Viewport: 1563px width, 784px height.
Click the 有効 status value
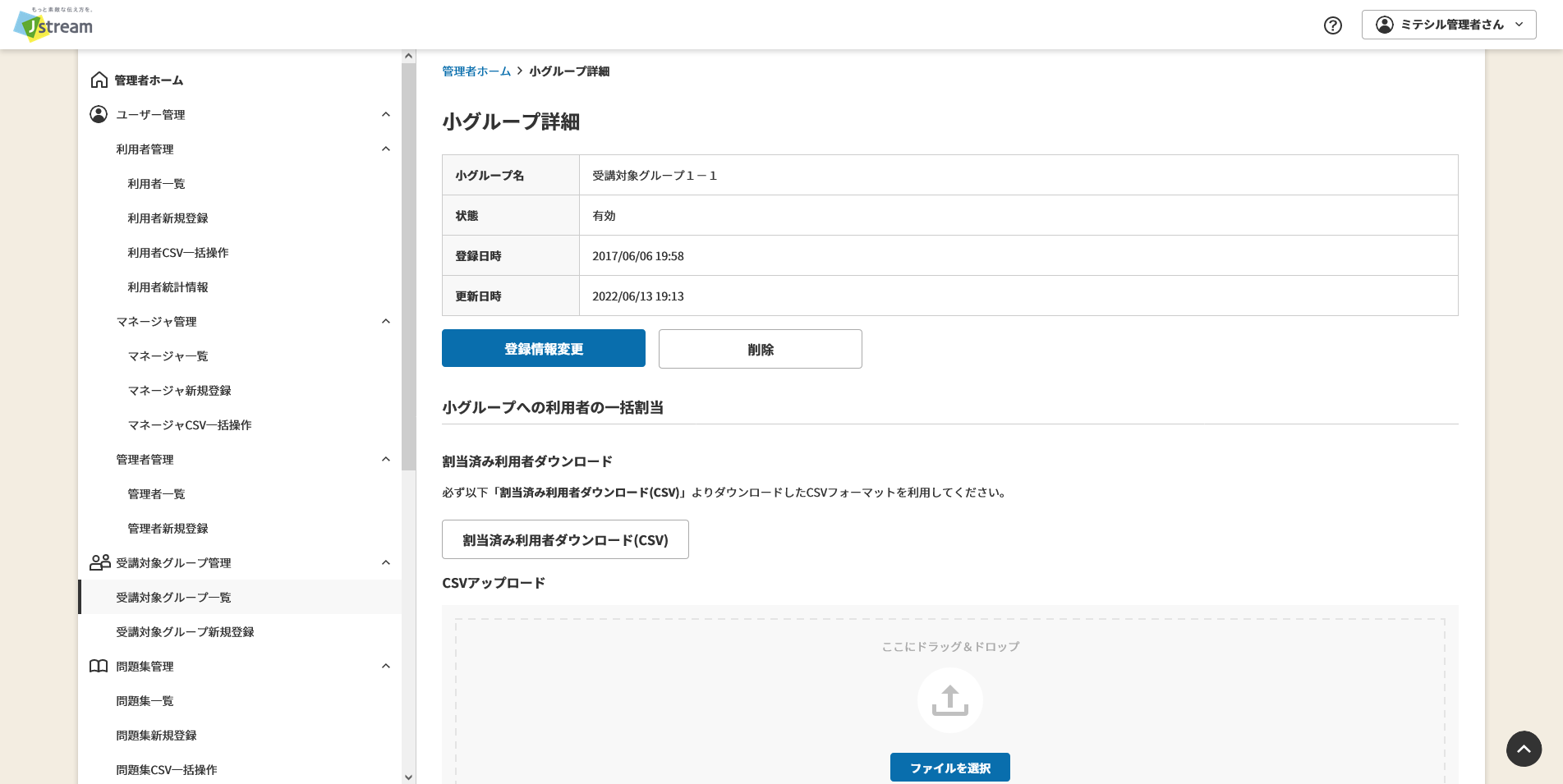[604, 216]
